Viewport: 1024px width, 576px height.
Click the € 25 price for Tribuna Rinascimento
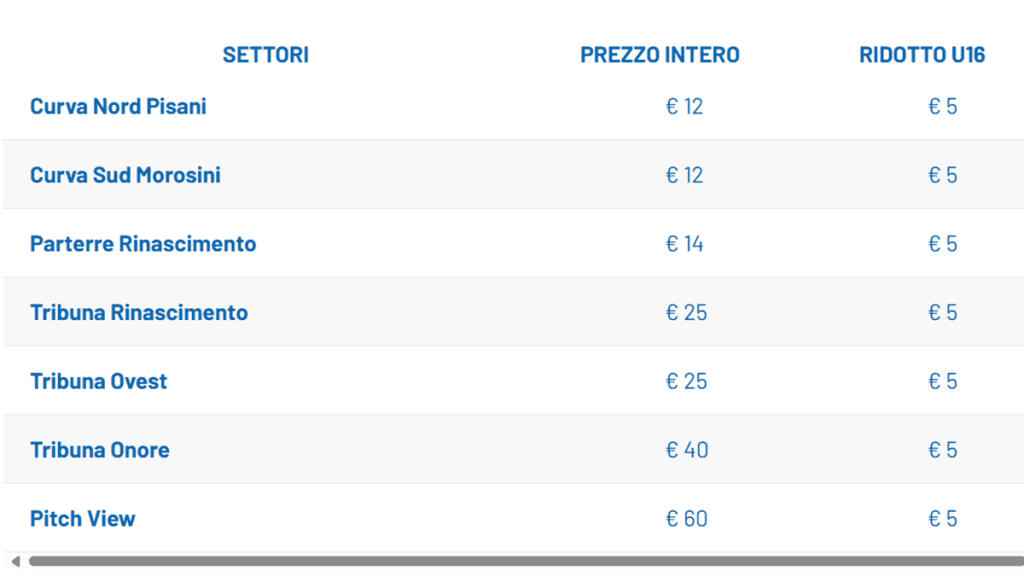click(x=686, y=312)
